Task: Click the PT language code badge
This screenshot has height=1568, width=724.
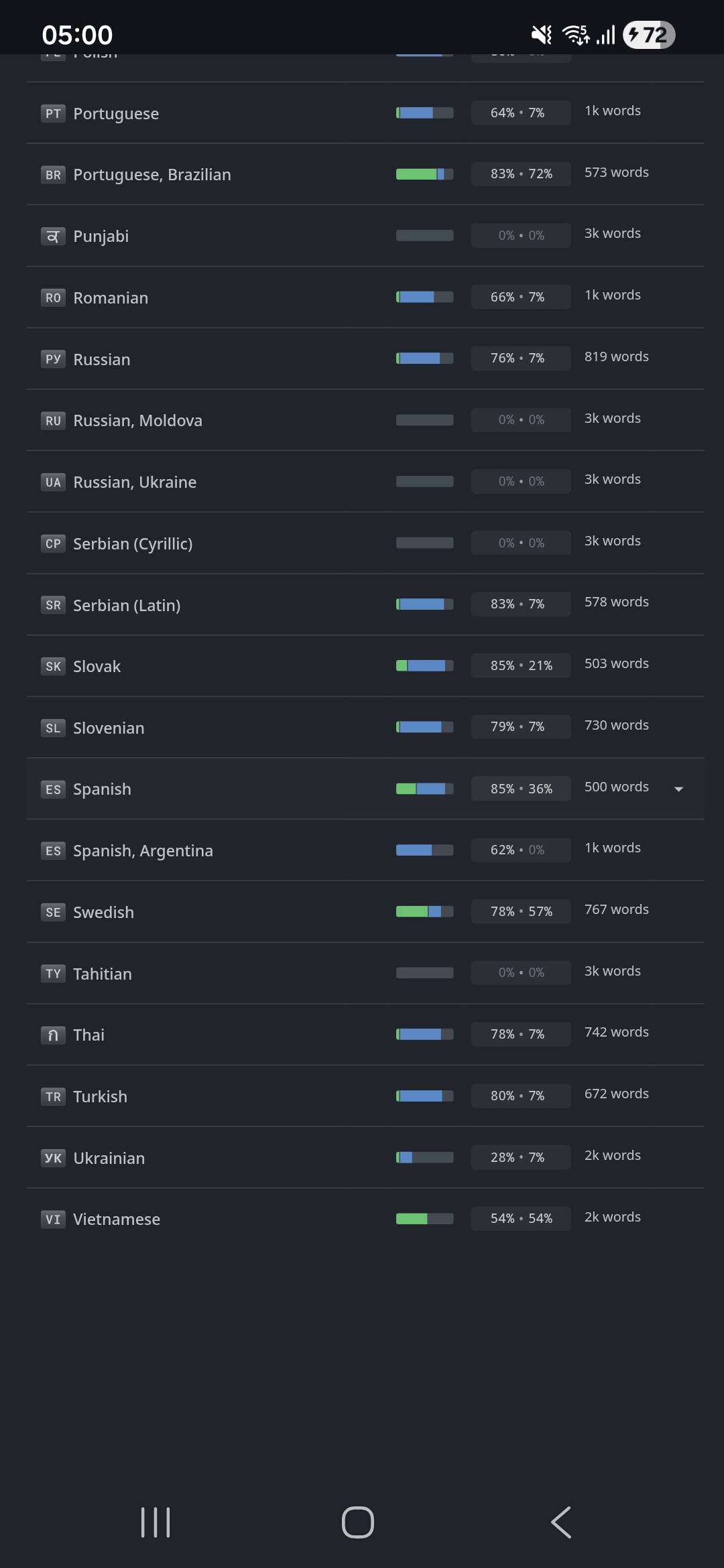Action: coord(53,113)
